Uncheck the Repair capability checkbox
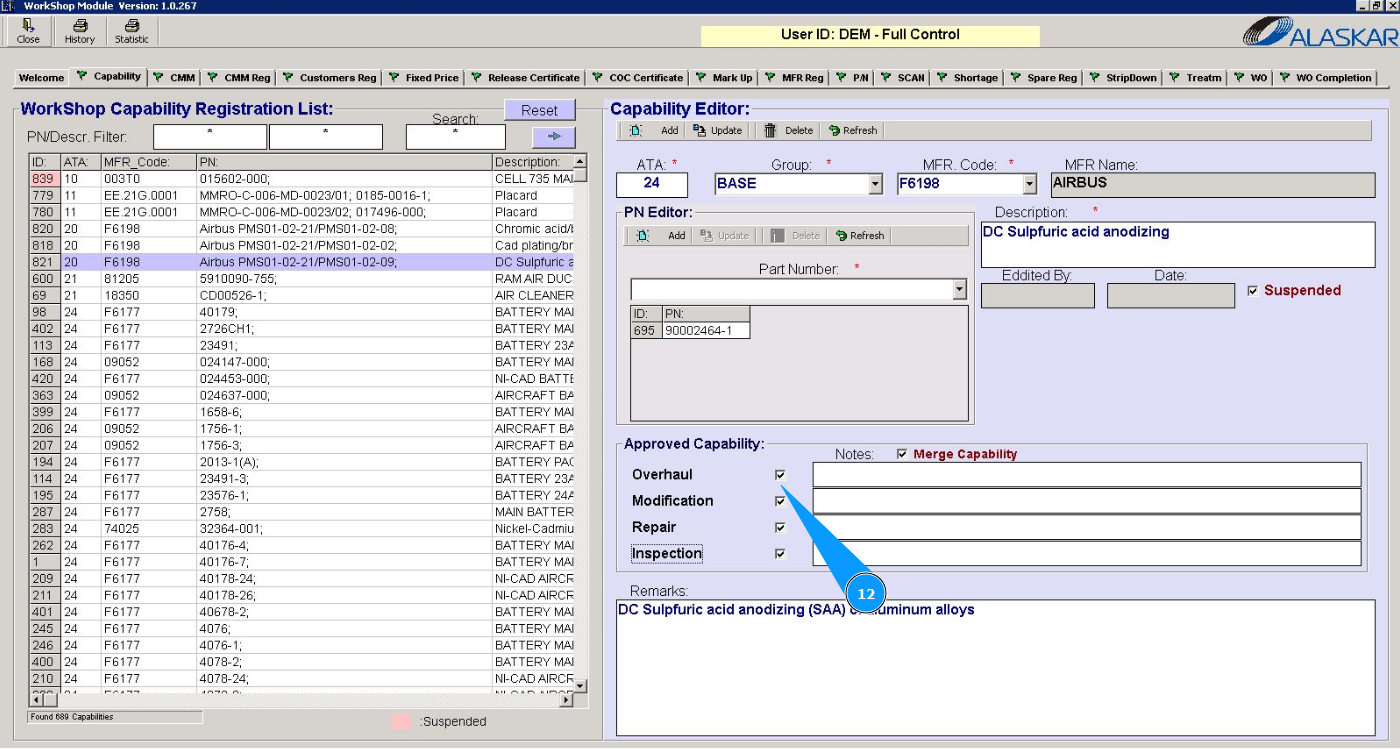Screen dimensions: 1400x749 tap(780, 528)
